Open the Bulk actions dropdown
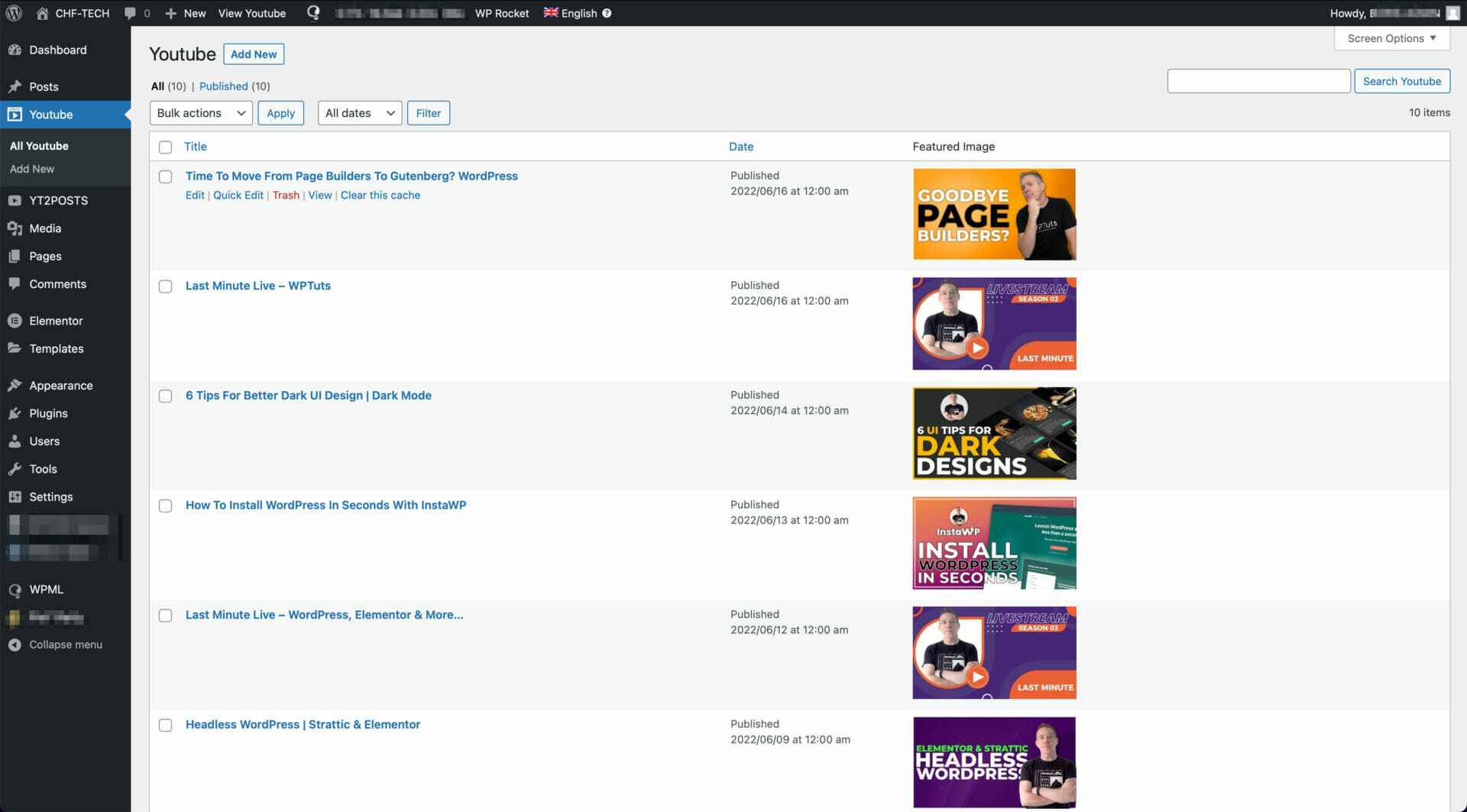The width and height of the screenshot is (1467, 812). pyautogui.click(x=201, y=113)
